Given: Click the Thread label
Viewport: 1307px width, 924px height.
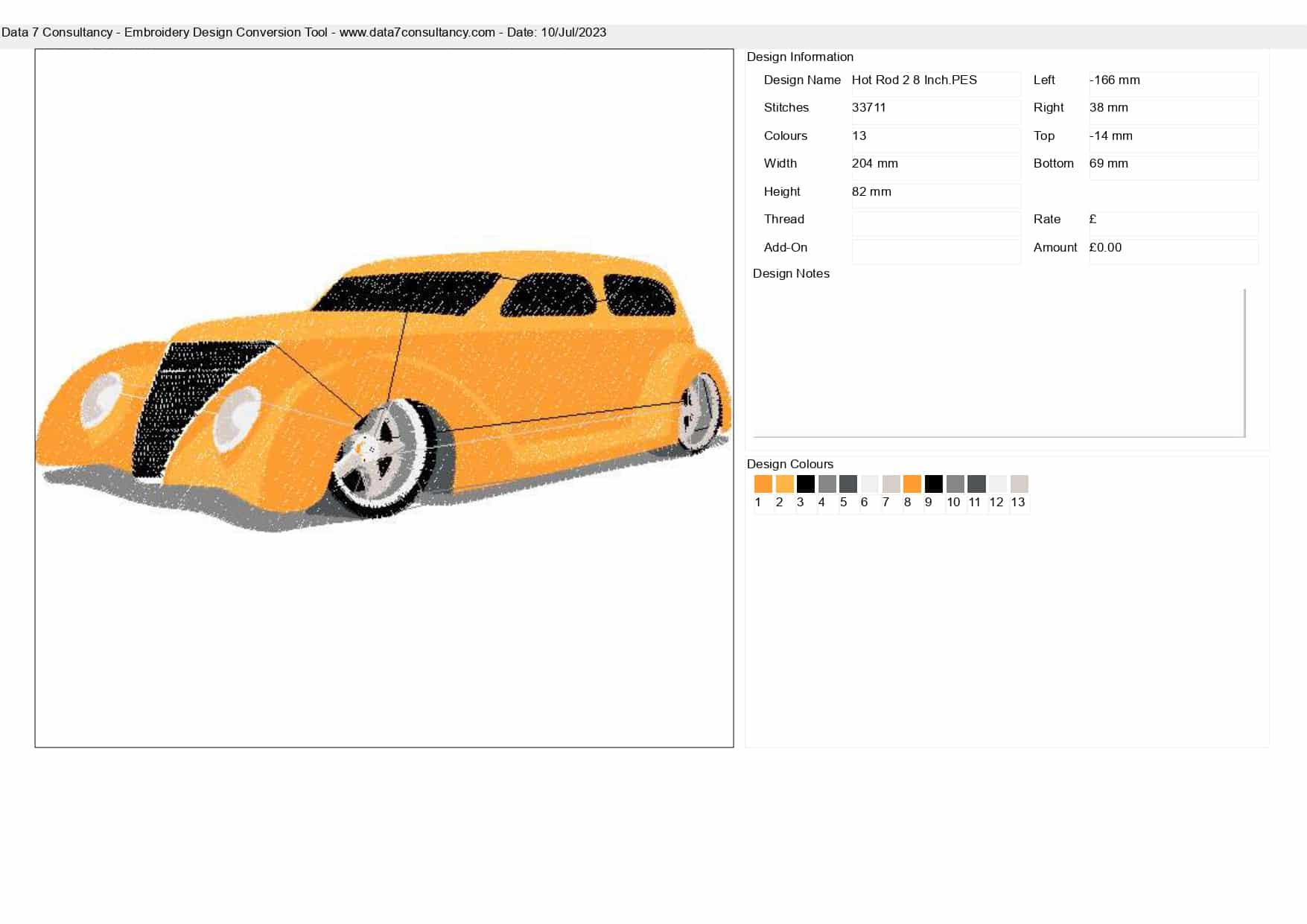Looking at the screenshot, I should [783, 219].
